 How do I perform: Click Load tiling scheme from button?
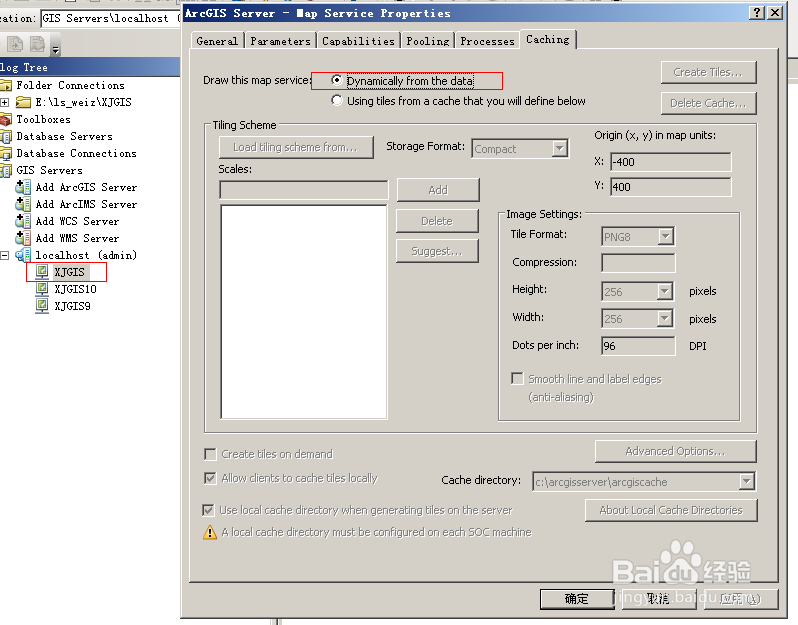296,147
